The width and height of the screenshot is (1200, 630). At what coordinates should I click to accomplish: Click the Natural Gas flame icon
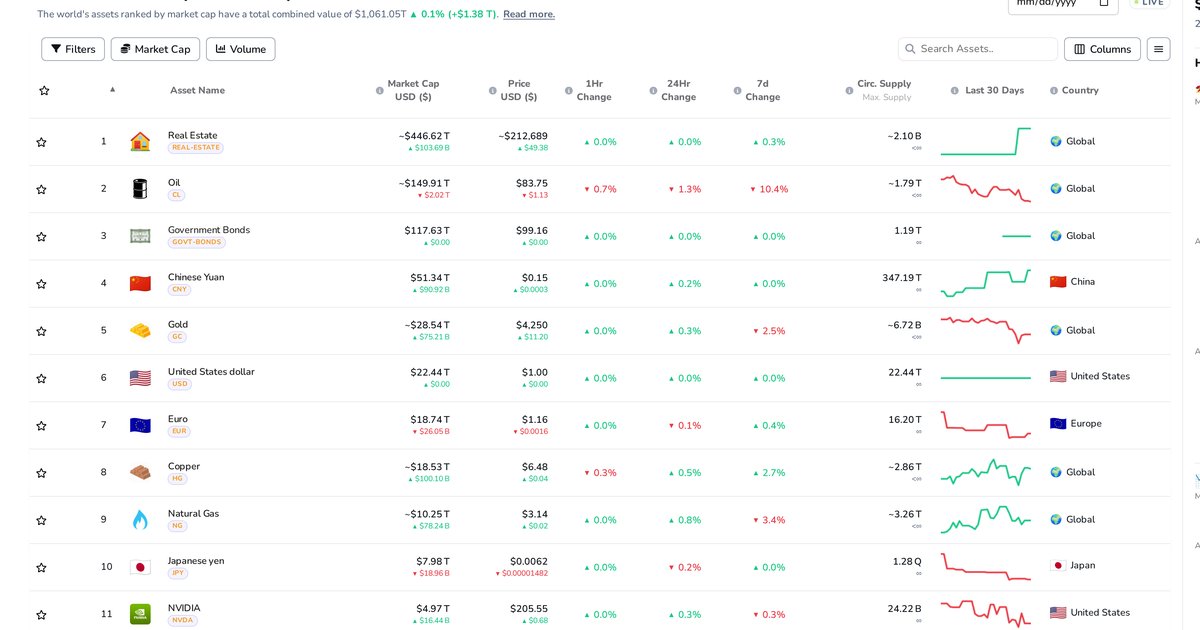[140, 520]
